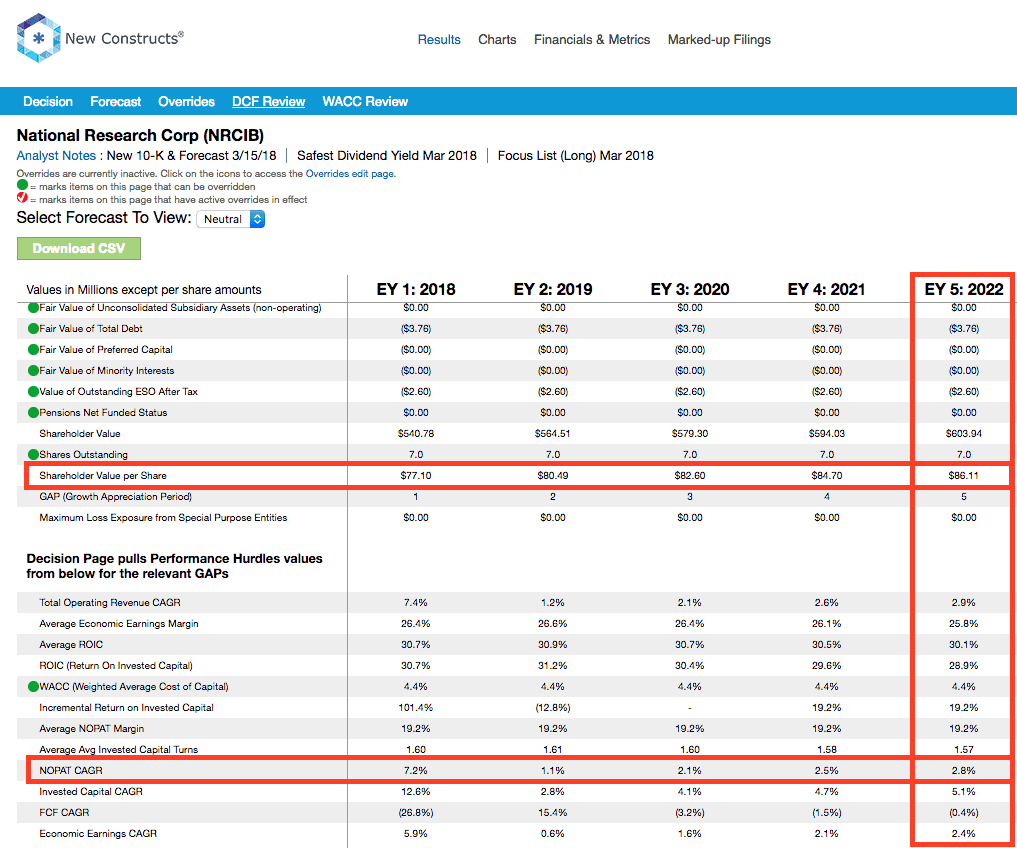Click override dot for Shares Outstanding

coord(33,455)
